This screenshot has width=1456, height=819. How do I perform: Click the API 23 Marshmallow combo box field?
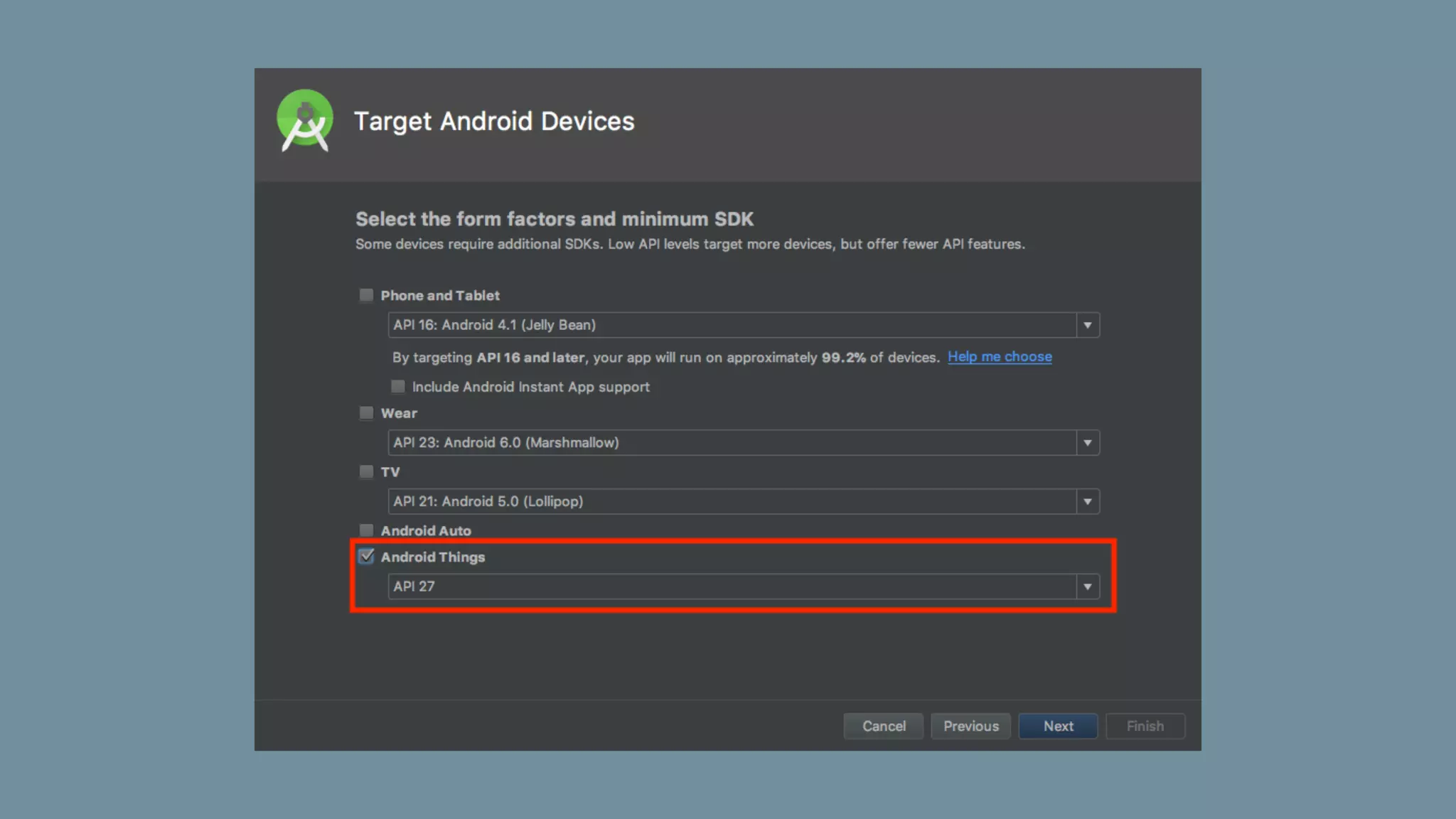[731, 443]
